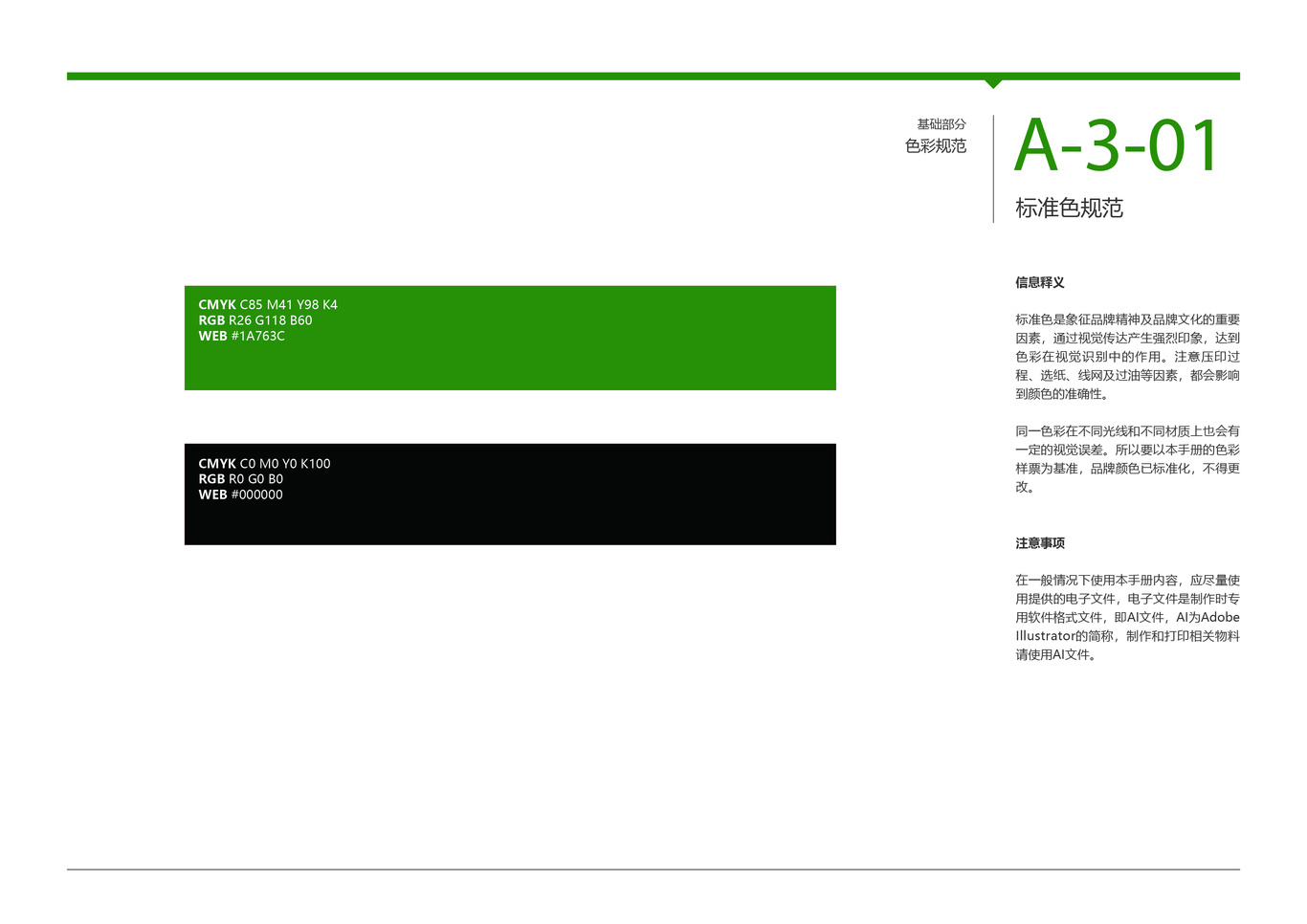Click the 注意事项 heading
Image resolution: width=1307 pixels, height=924 pixels.
1040,543
